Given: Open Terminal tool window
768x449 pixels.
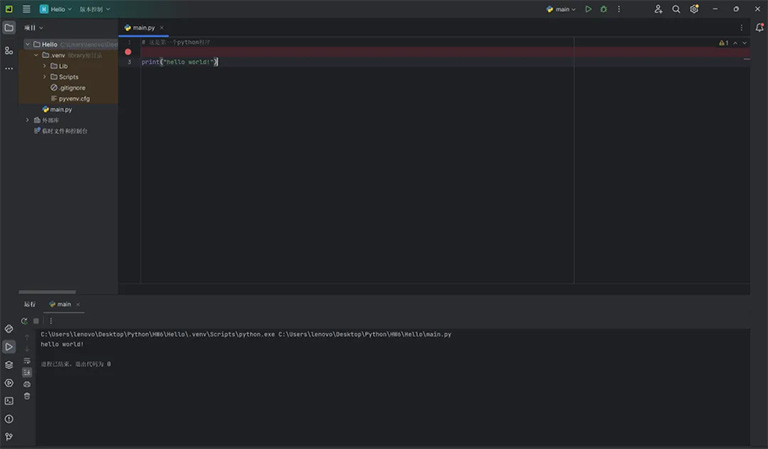Looking at the screenshot, I should (x=9, y=401).
